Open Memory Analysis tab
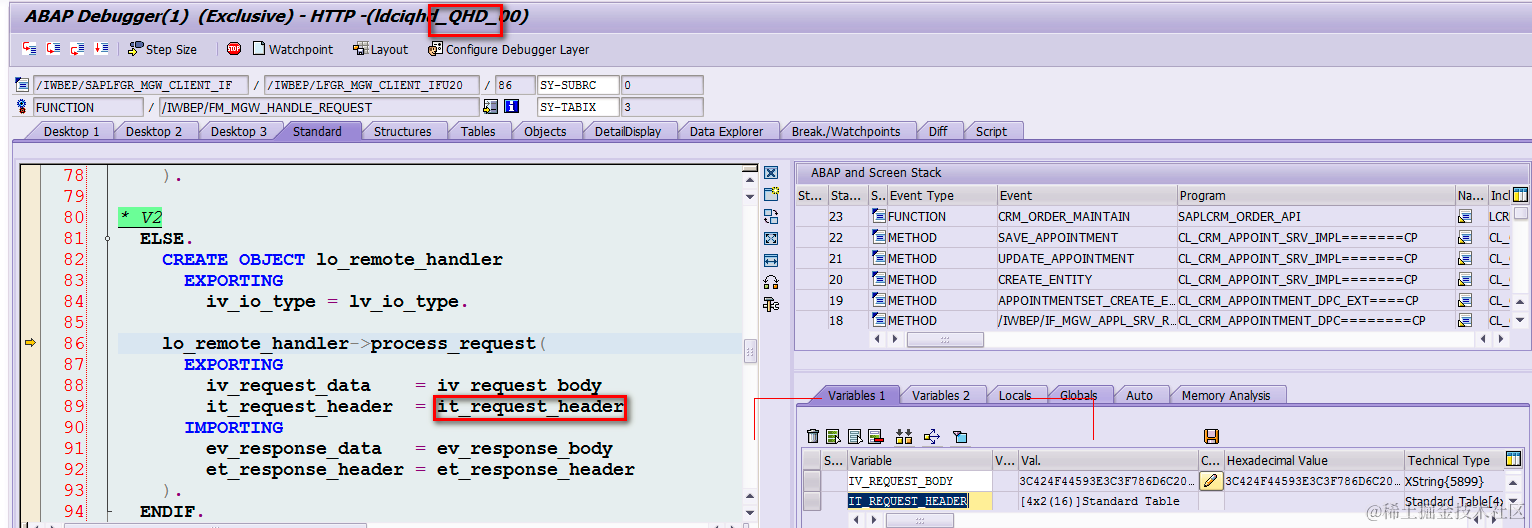The image size is (1532, 528). point(1225,395)
